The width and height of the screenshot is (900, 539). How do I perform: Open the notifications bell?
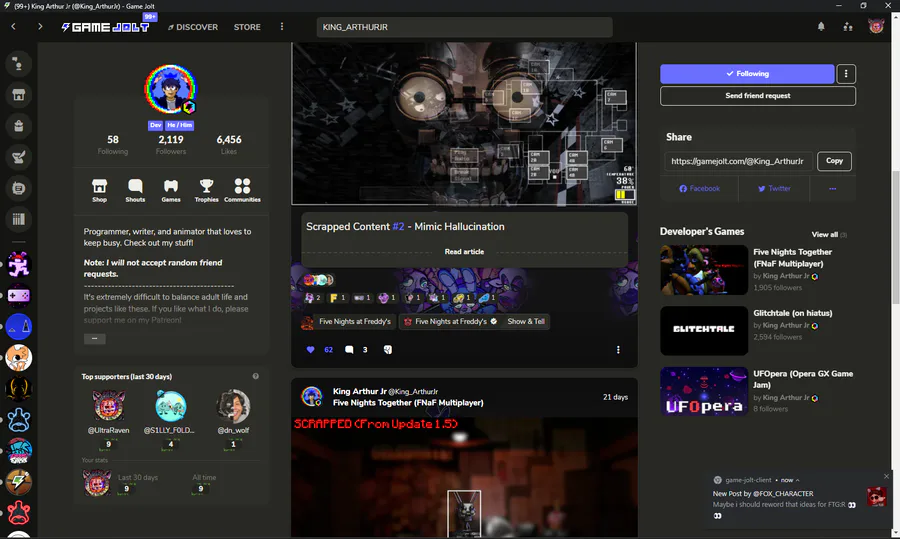click(821, 26)
